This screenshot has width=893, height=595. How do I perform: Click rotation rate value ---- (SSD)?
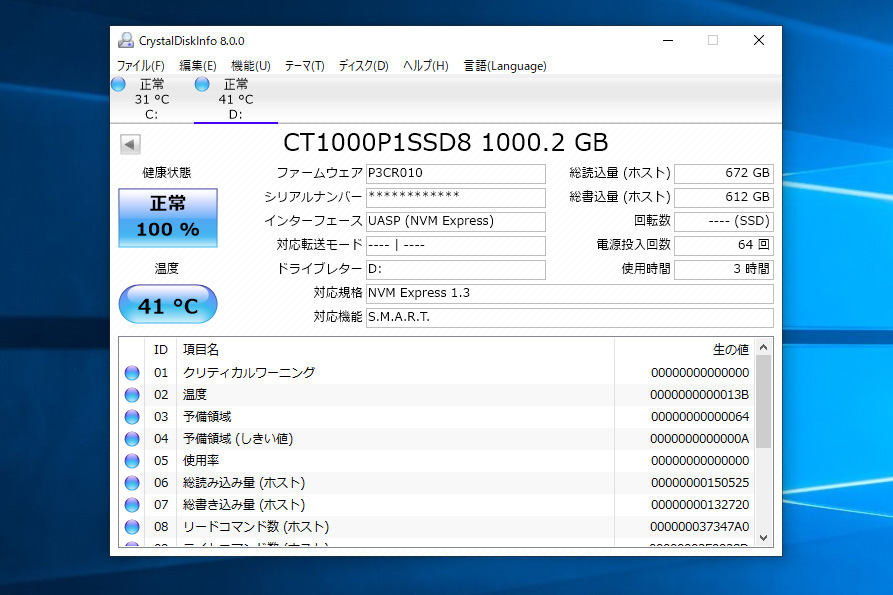pyautogui.click(x=724, y=221)
